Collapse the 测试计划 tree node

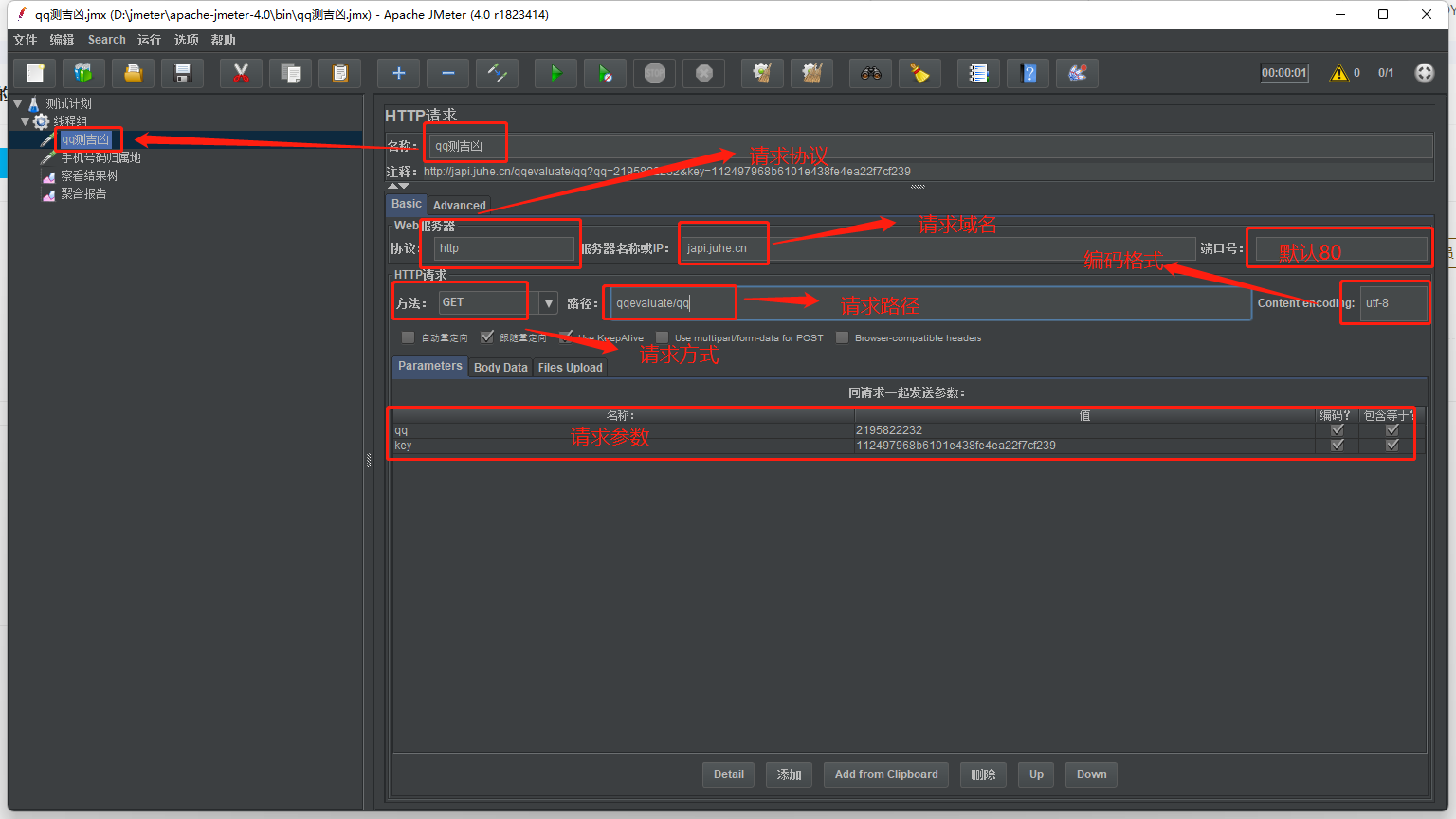18,103
